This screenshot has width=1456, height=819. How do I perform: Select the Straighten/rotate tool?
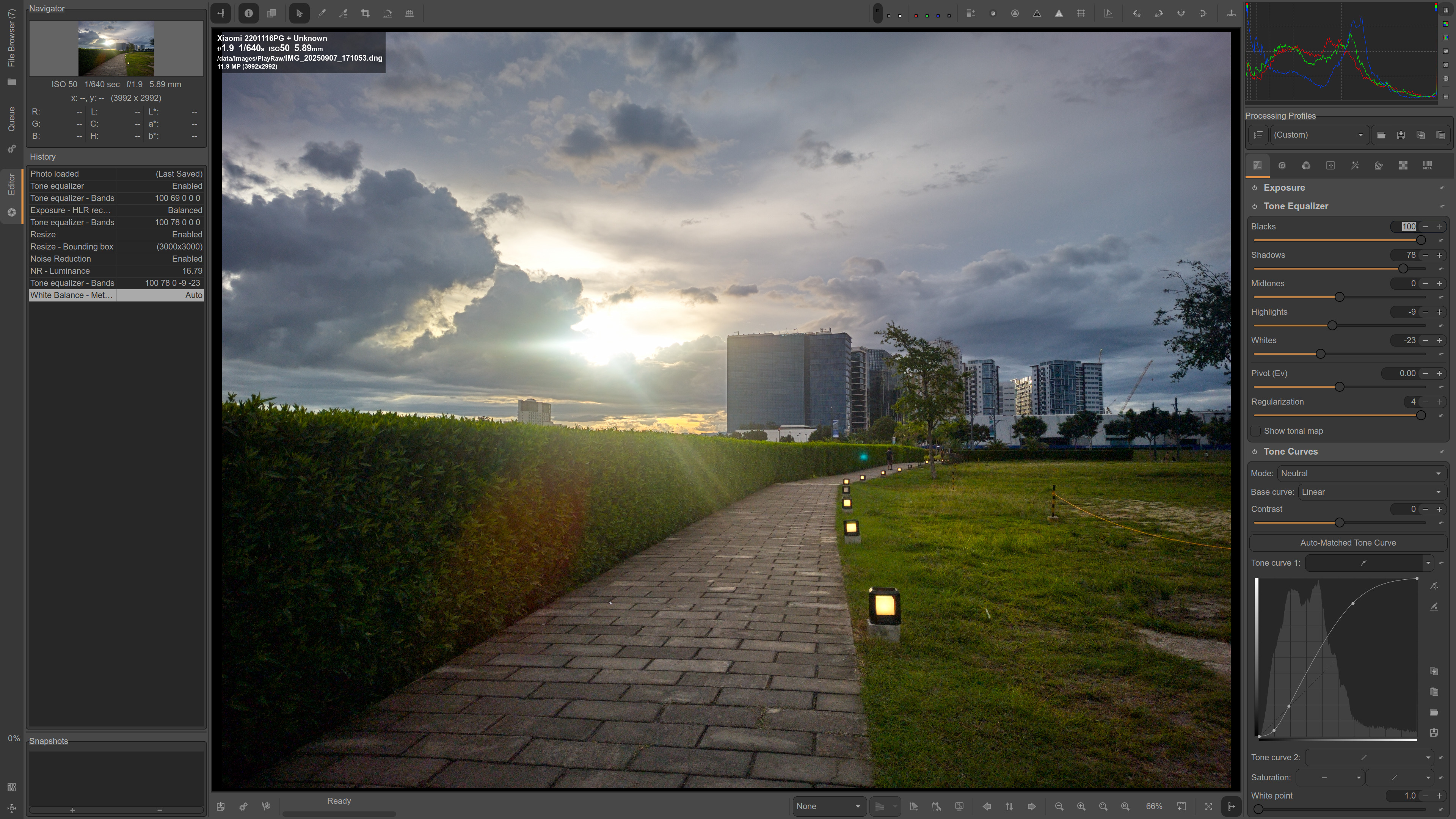387,14
